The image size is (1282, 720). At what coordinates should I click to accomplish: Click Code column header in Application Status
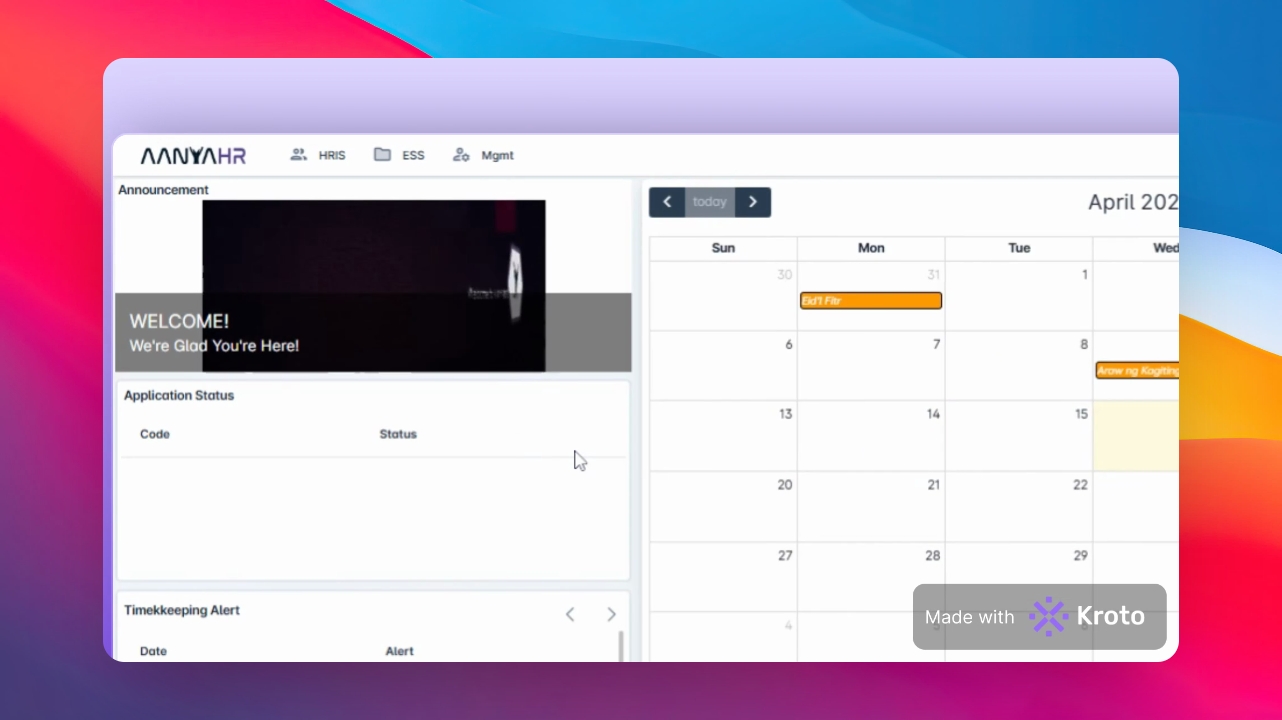[x=155, y=434]
